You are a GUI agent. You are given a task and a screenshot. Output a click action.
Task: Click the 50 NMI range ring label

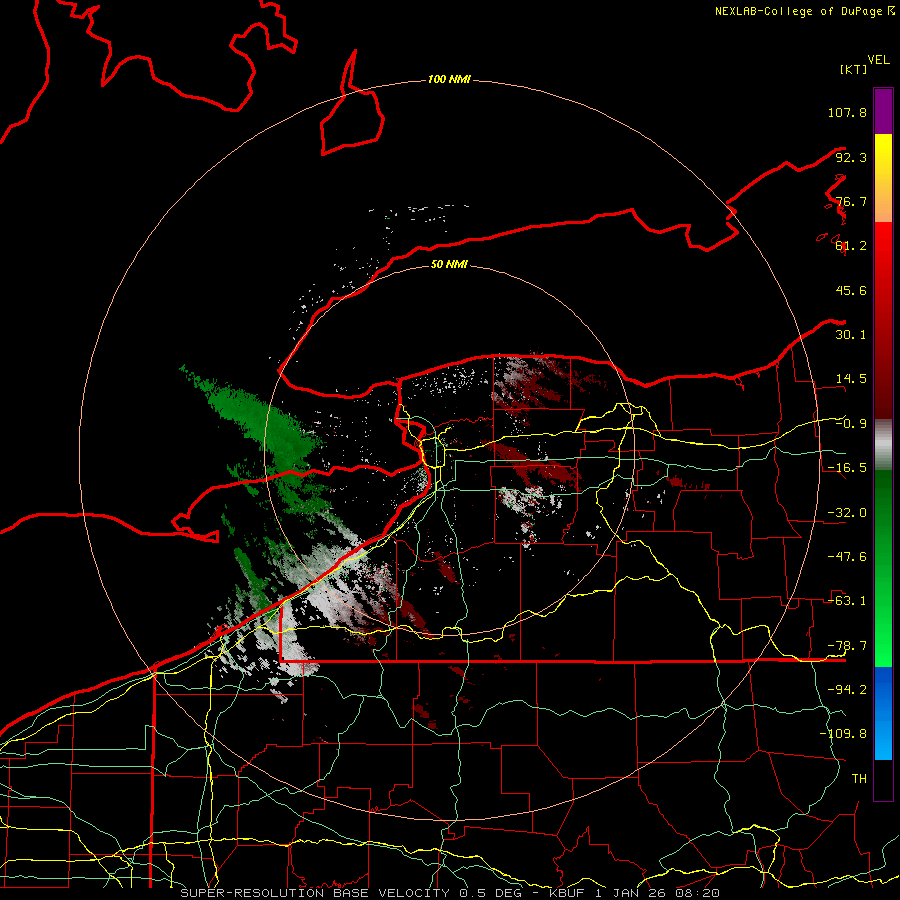[x=449, y=265]
